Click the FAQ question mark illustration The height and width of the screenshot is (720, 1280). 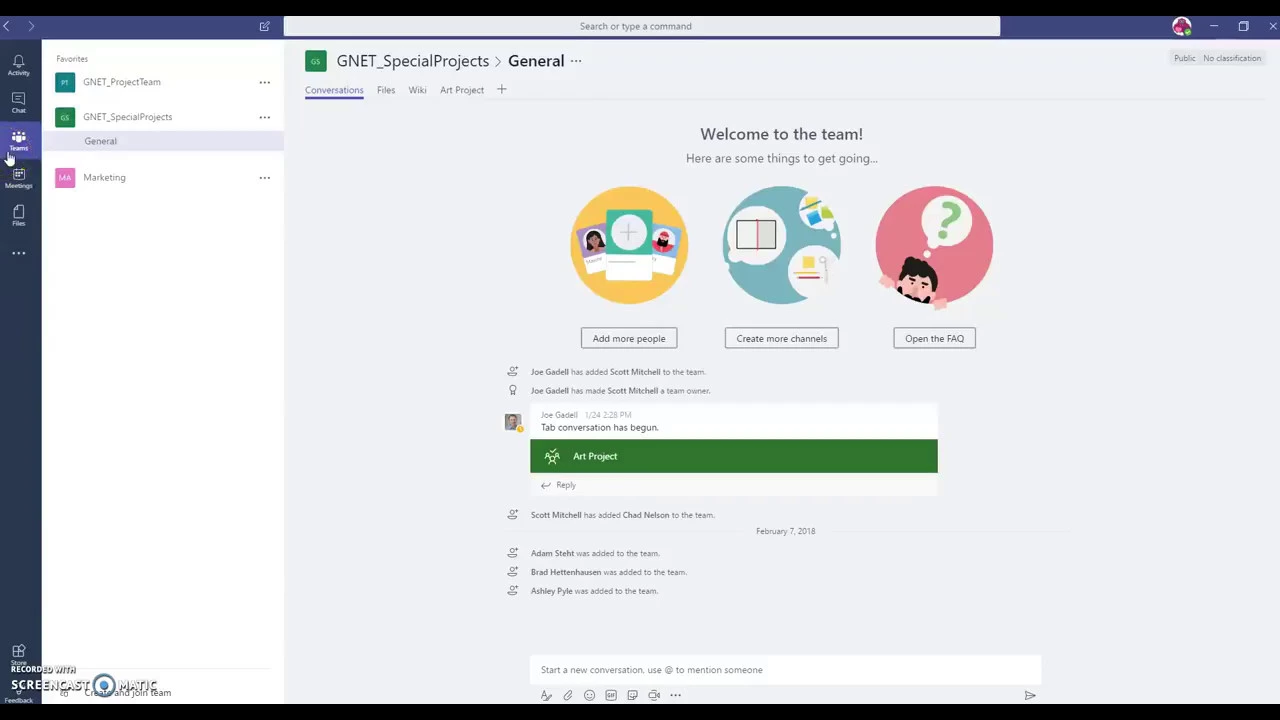point(934,245)
